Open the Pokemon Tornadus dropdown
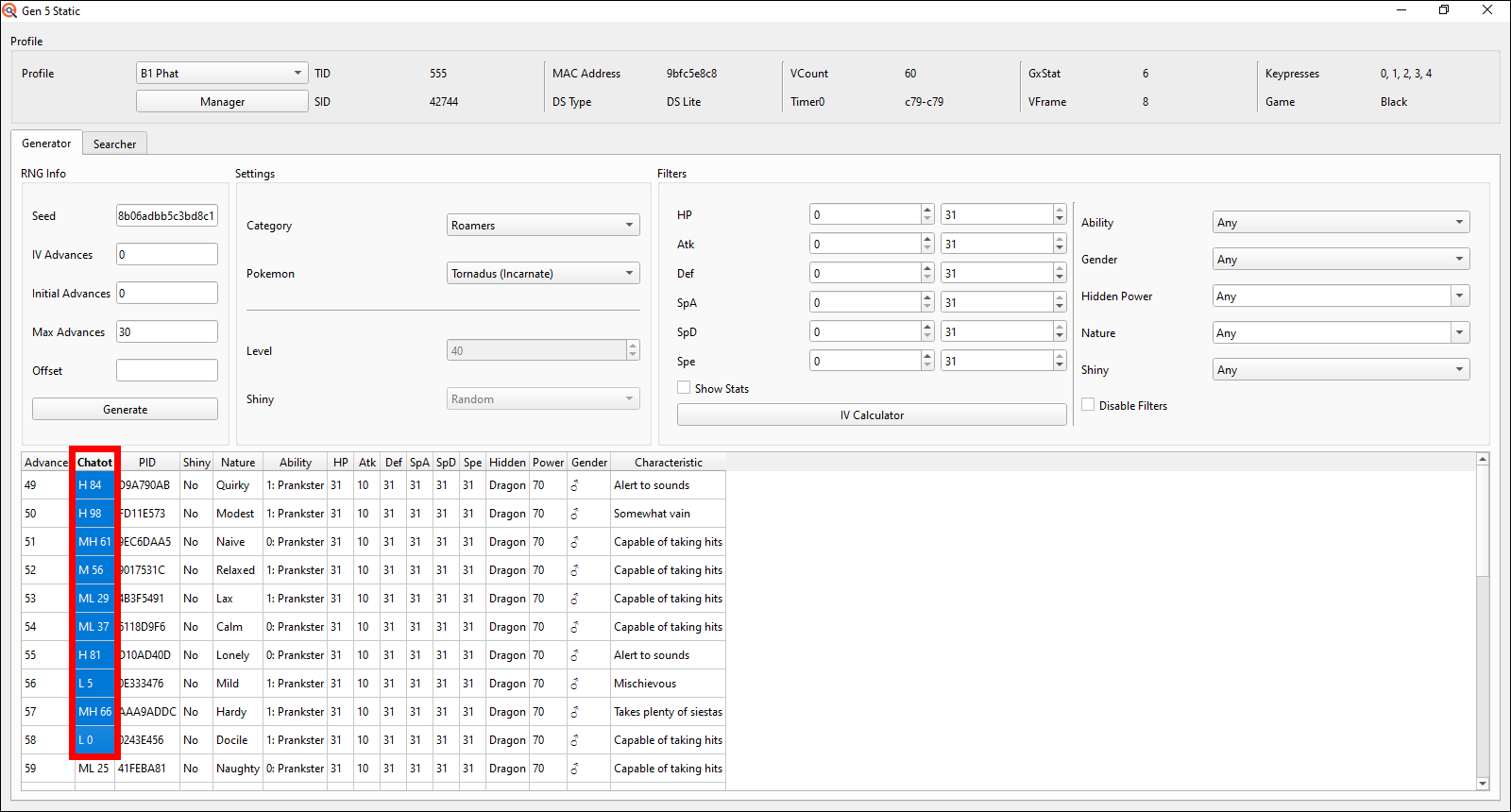This screenshot has height=812, width=1511. click(543, 274)
